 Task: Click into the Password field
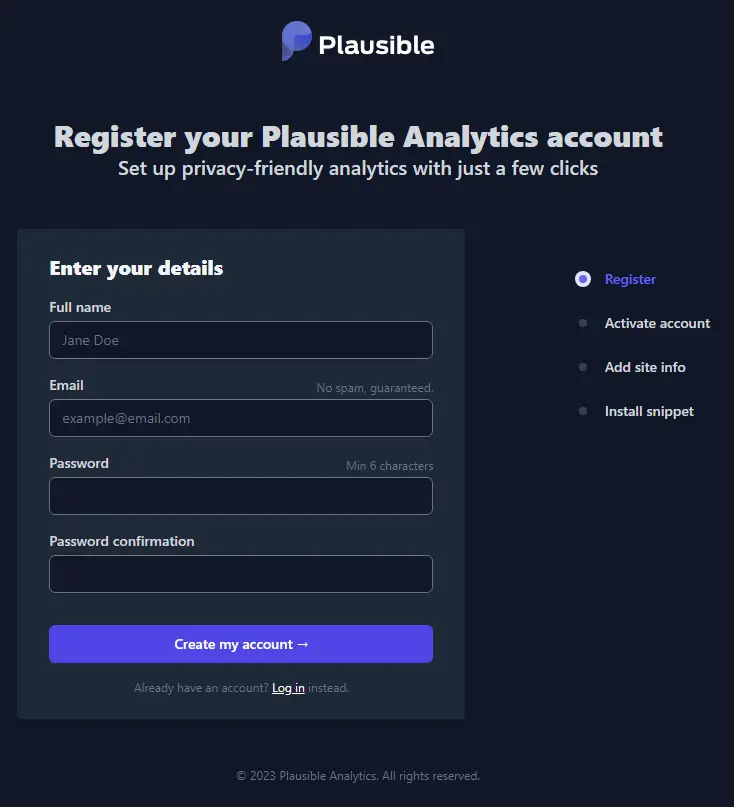coord(241,496)
